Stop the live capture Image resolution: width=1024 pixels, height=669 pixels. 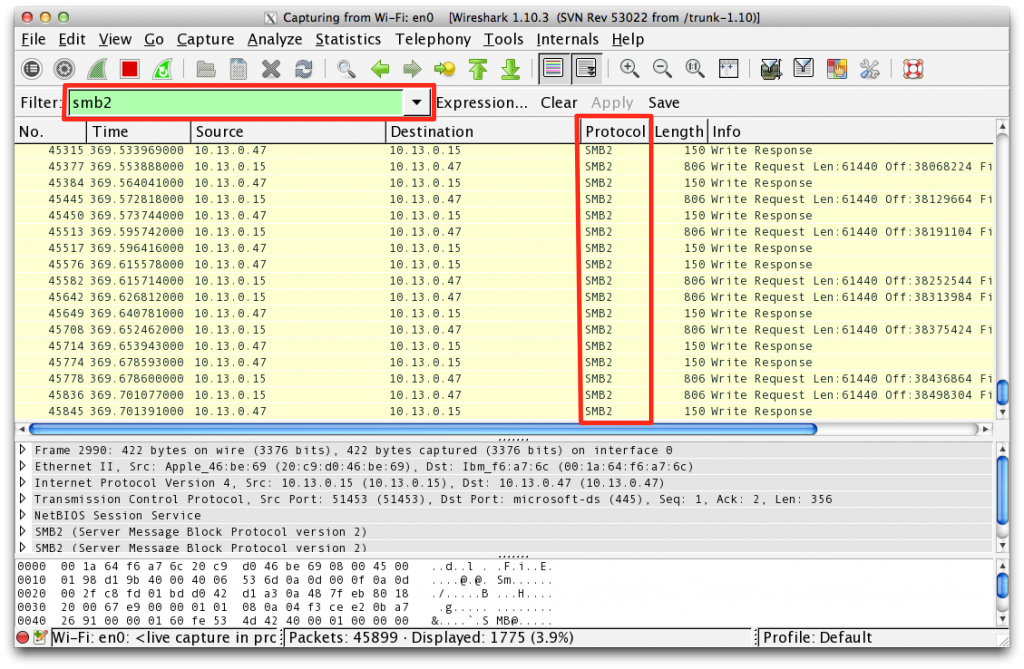131,68
